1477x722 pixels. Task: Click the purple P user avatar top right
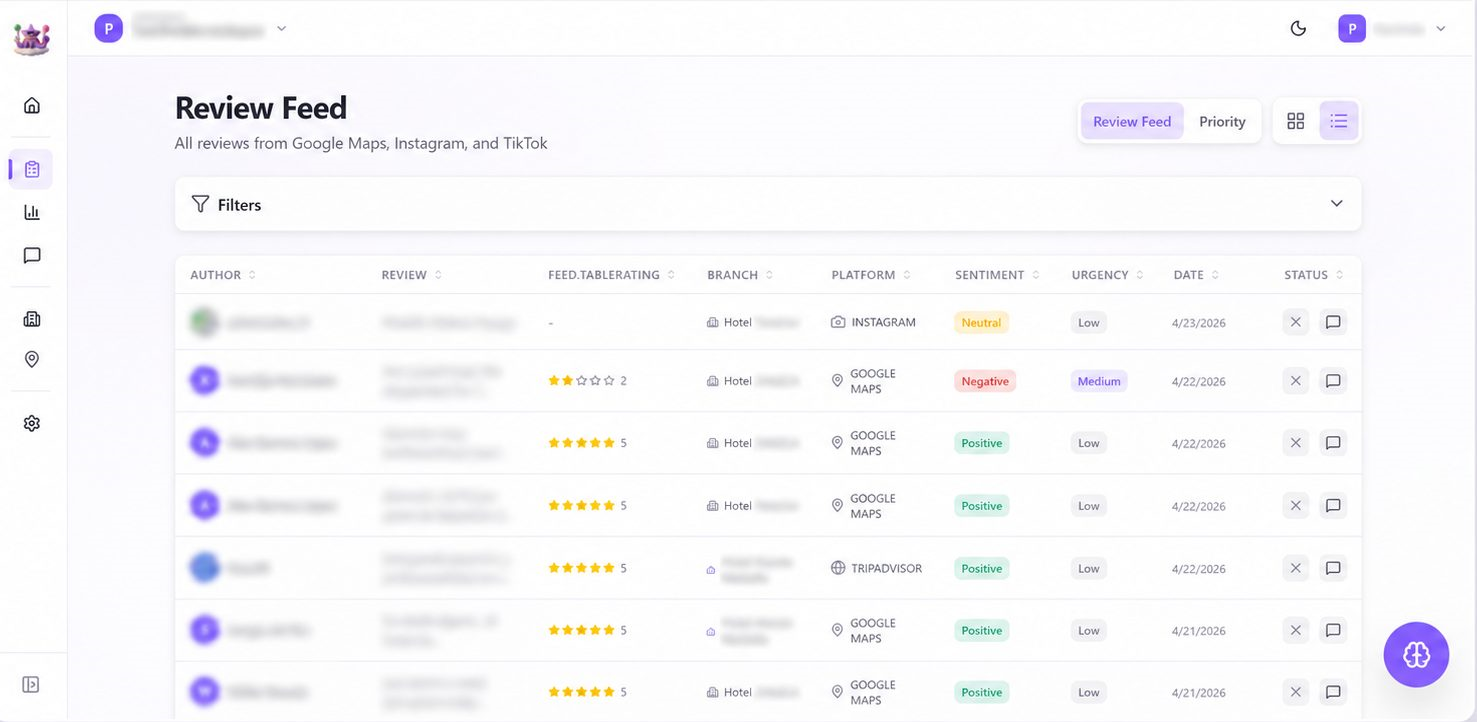point(1352,28)
